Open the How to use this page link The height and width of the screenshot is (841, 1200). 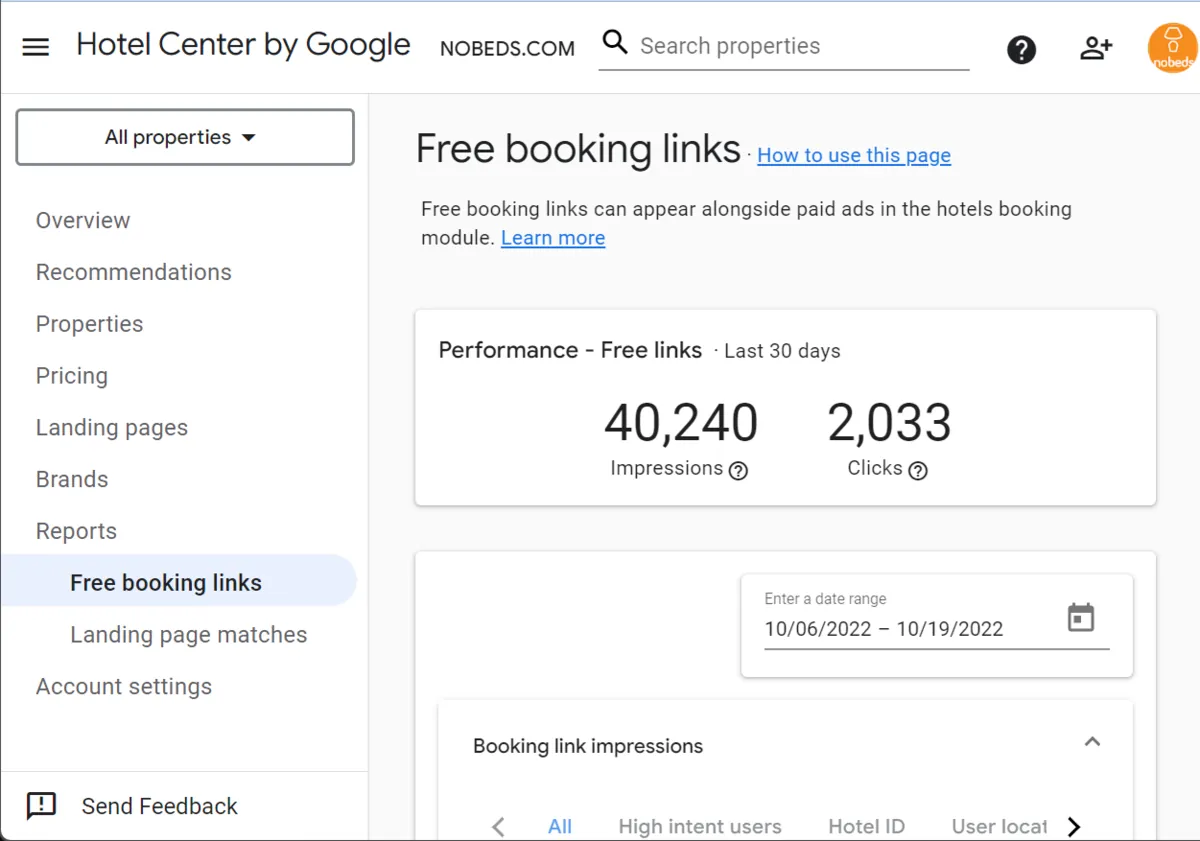[853, 155]
